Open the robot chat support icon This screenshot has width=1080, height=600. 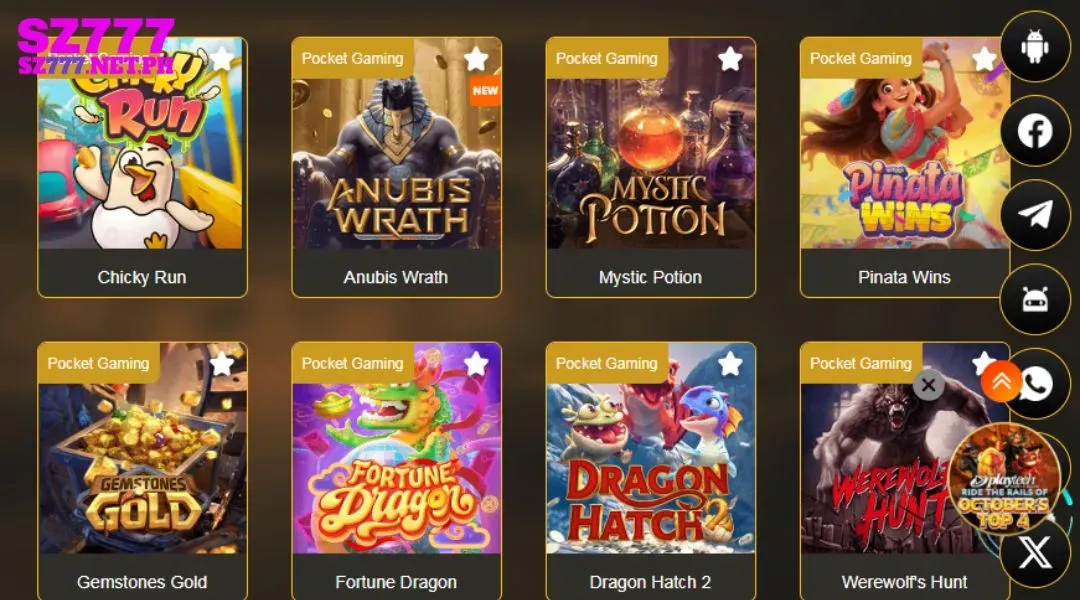click(x=1035, y=299)
